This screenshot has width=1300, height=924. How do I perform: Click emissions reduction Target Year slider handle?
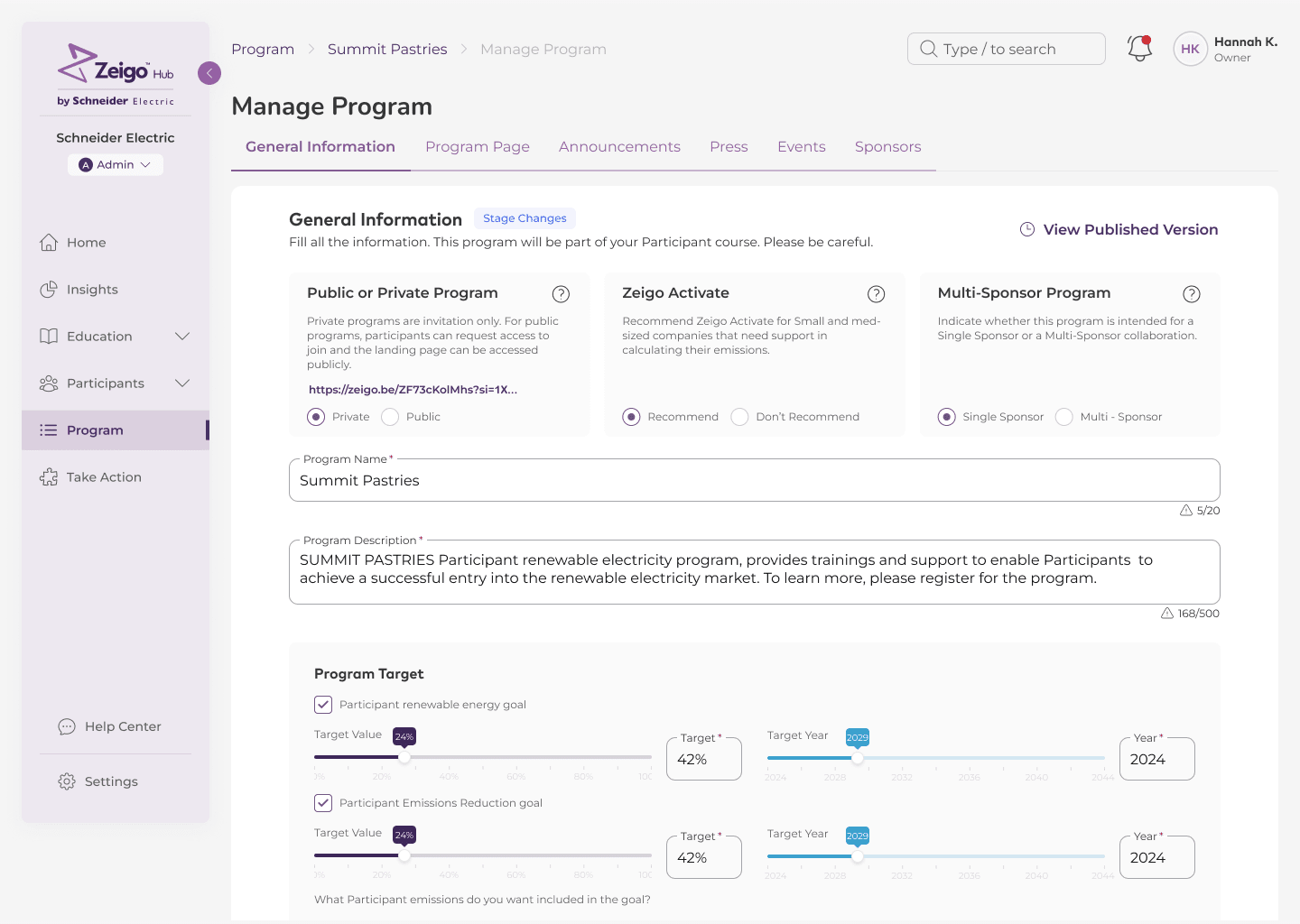858,856
